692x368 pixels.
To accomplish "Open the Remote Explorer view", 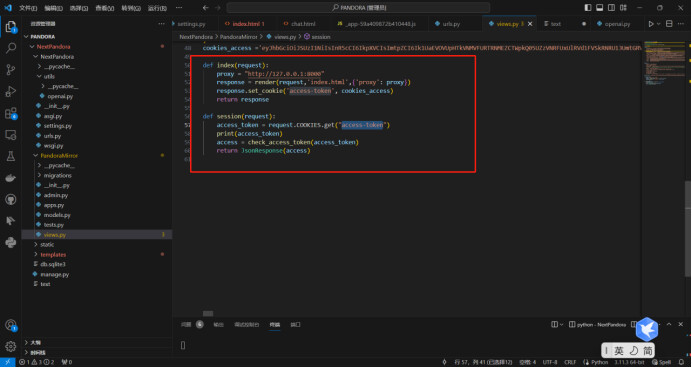I will tap(11, 135).
